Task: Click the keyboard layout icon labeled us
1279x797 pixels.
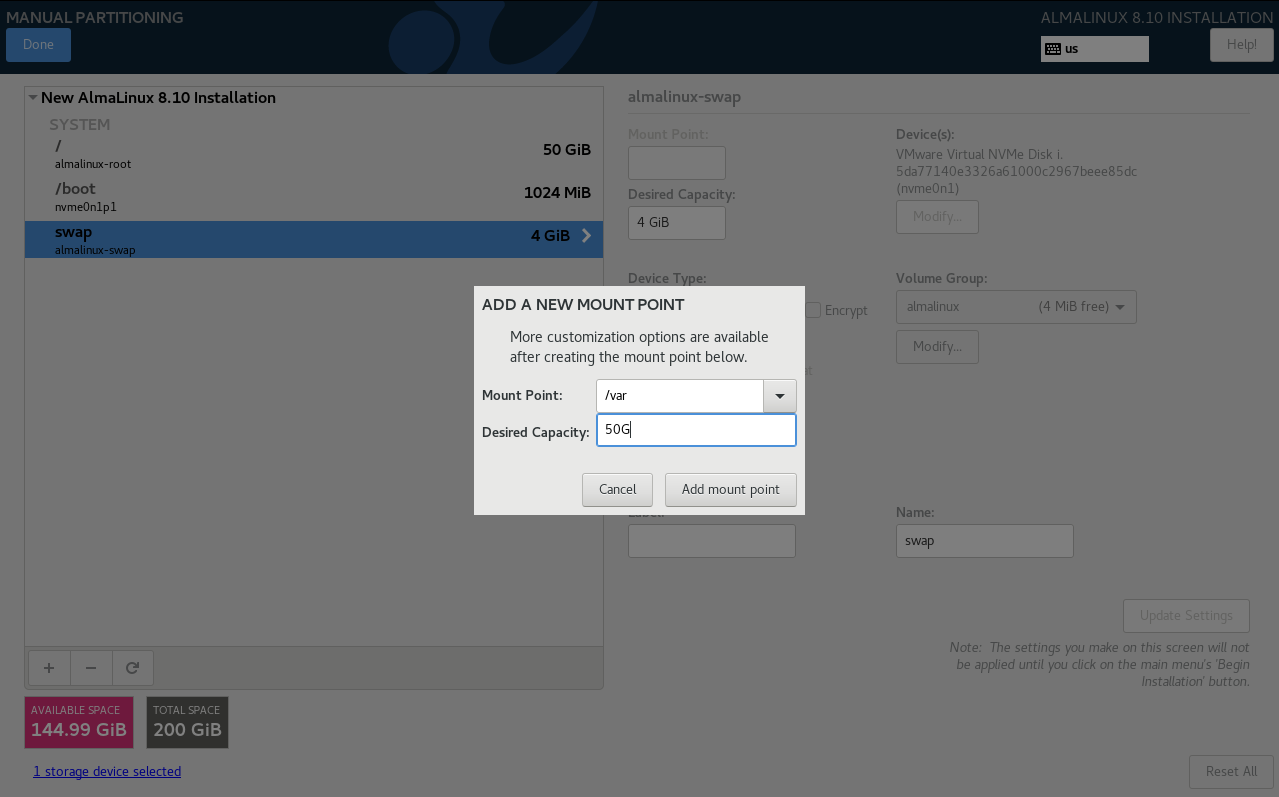Action: [x=1053, y=48]
